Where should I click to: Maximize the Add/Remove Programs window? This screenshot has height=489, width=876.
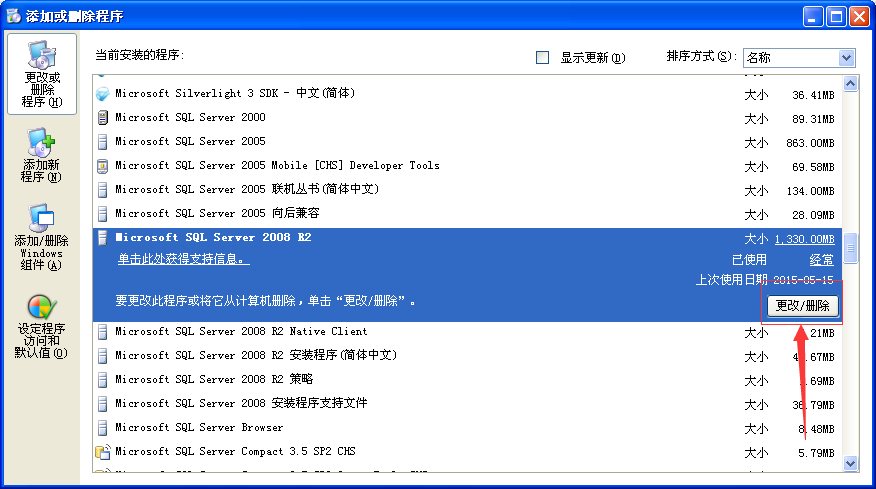pyautogui.click(x=836, y=17)
